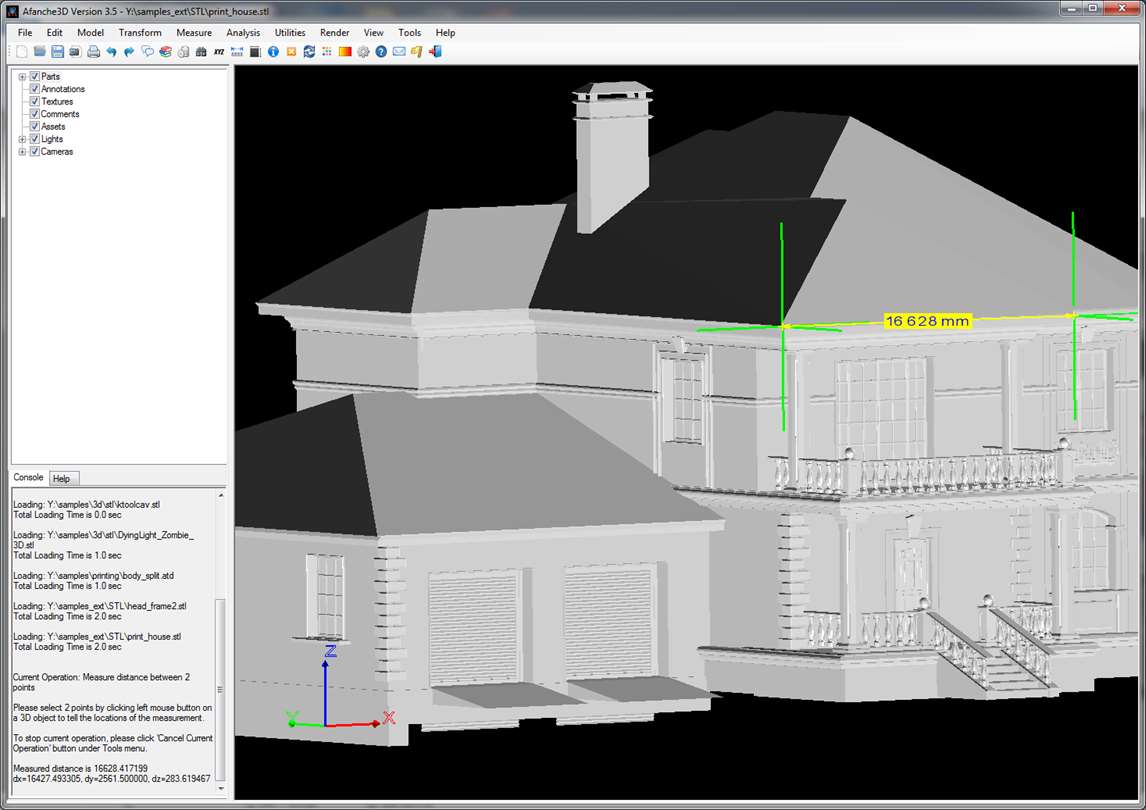Viewport: 1146px width, 810px height.
Task: Click the binoculars find icon
Action: click(x=201, y=52)
